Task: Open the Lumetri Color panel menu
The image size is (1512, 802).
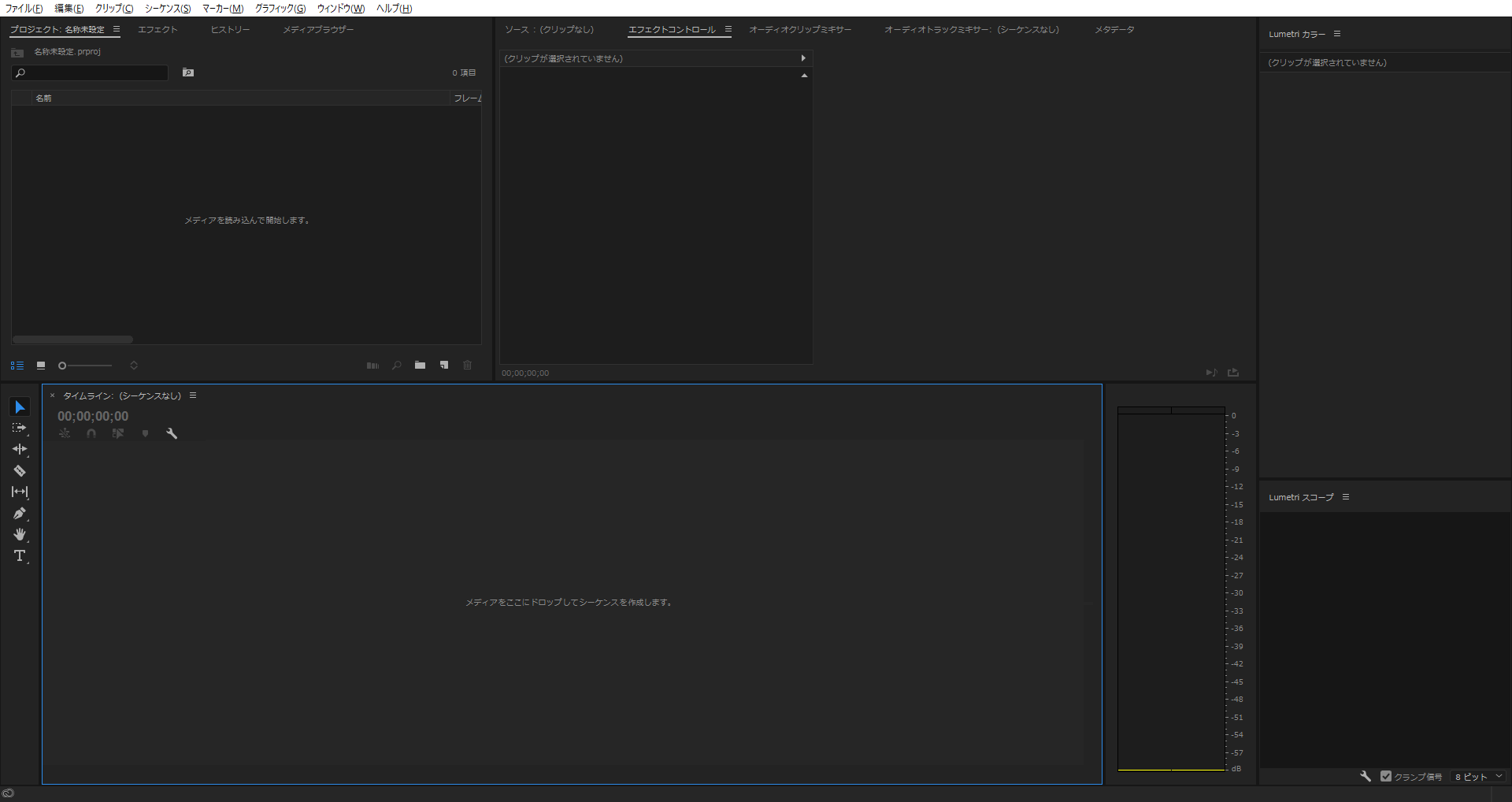Action: (1337, 34)
